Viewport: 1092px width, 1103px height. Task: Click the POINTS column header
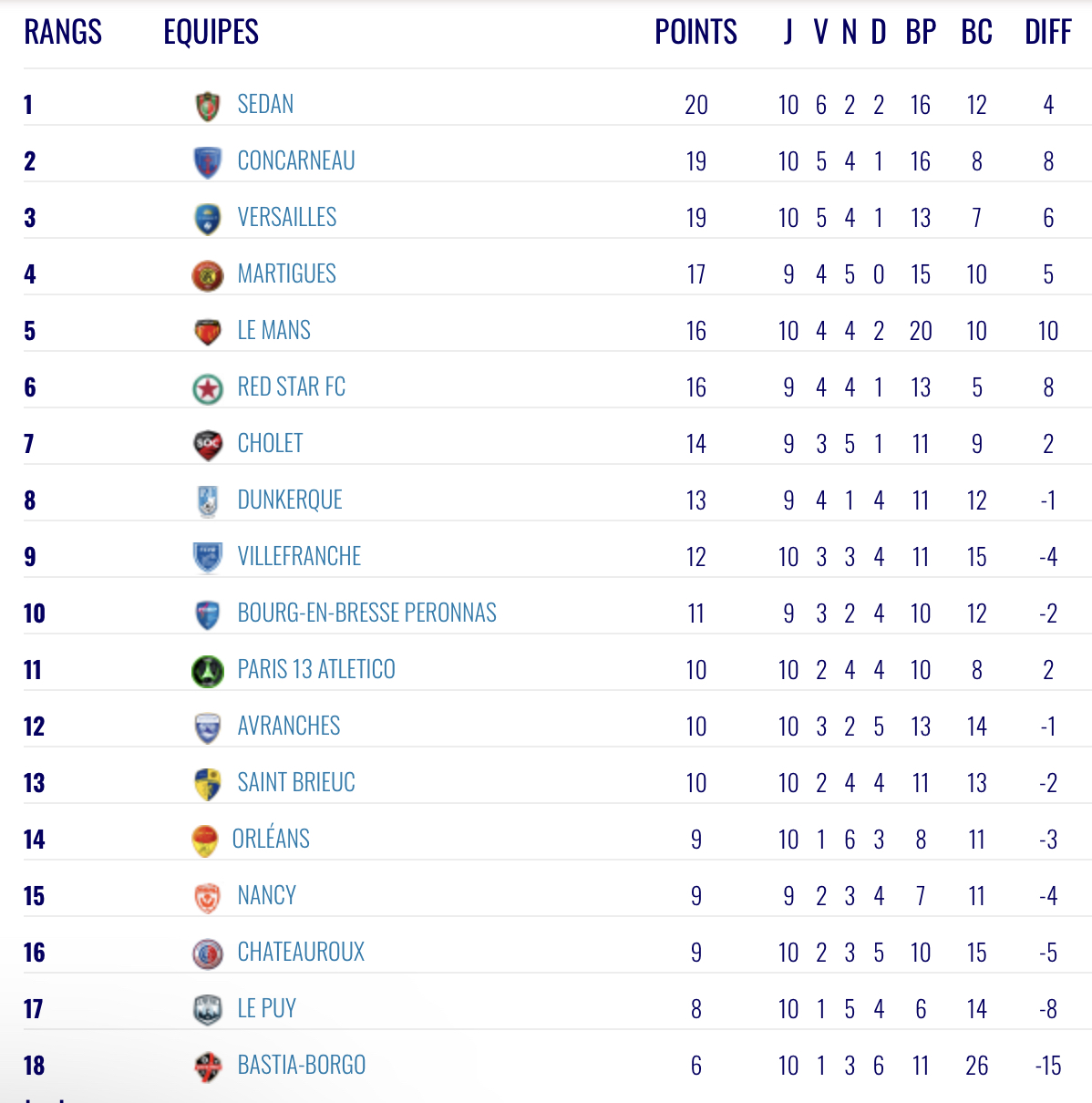[x=696, y=32]
